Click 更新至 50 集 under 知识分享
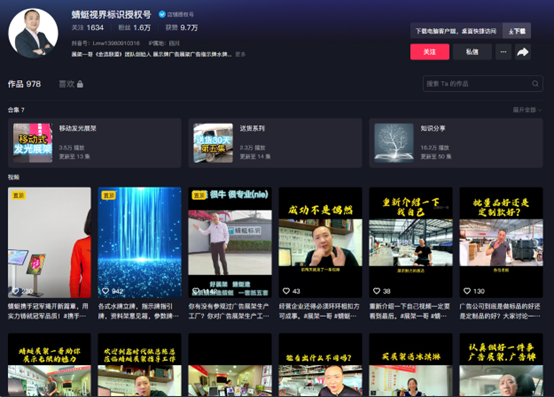The width and height of the screenshot is (554, 397). click(436, 156)
